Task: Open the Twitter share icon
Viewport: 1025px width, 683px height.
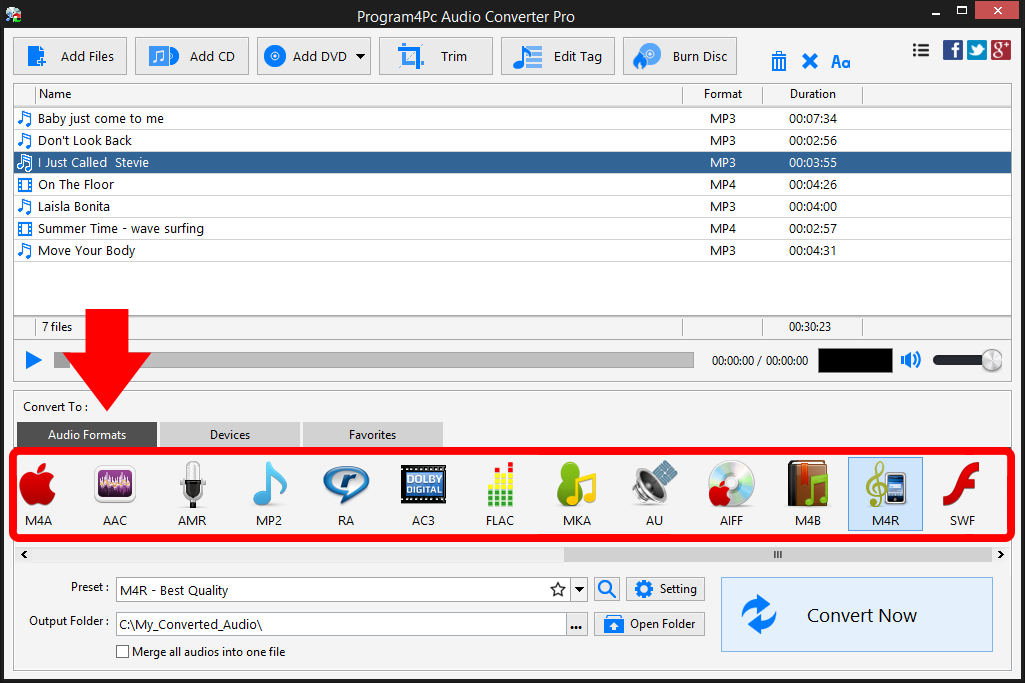Action: (976, 51)
